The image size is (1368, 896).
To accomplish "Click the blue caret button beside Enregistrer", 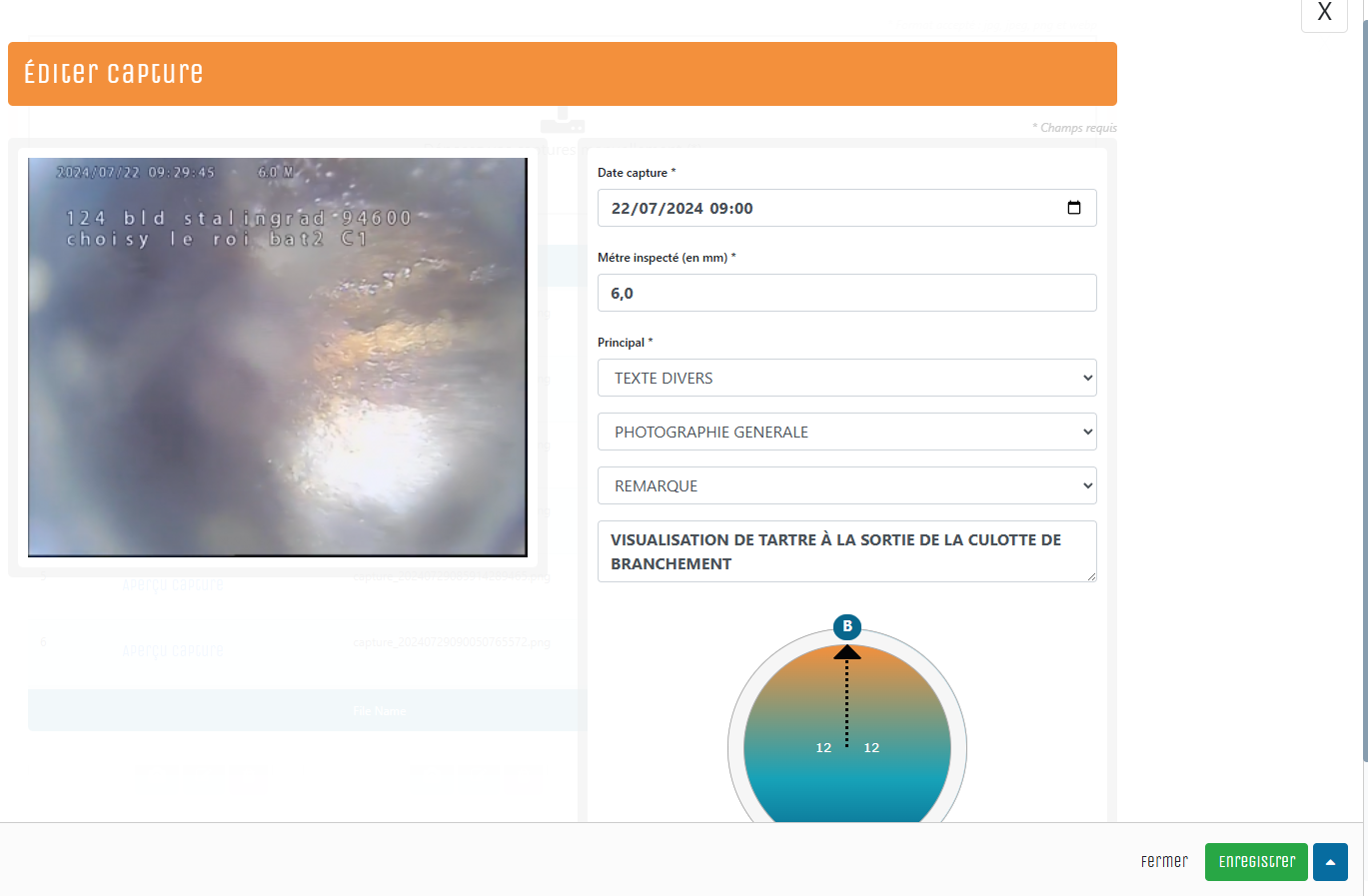I will (1330, 862).
